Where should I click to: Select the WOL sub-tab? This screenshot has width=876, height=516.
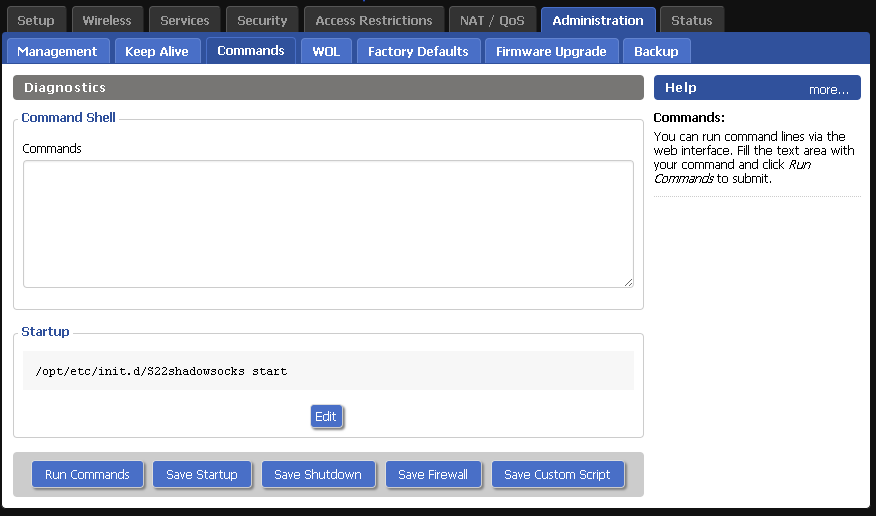(x=326, y=51)
